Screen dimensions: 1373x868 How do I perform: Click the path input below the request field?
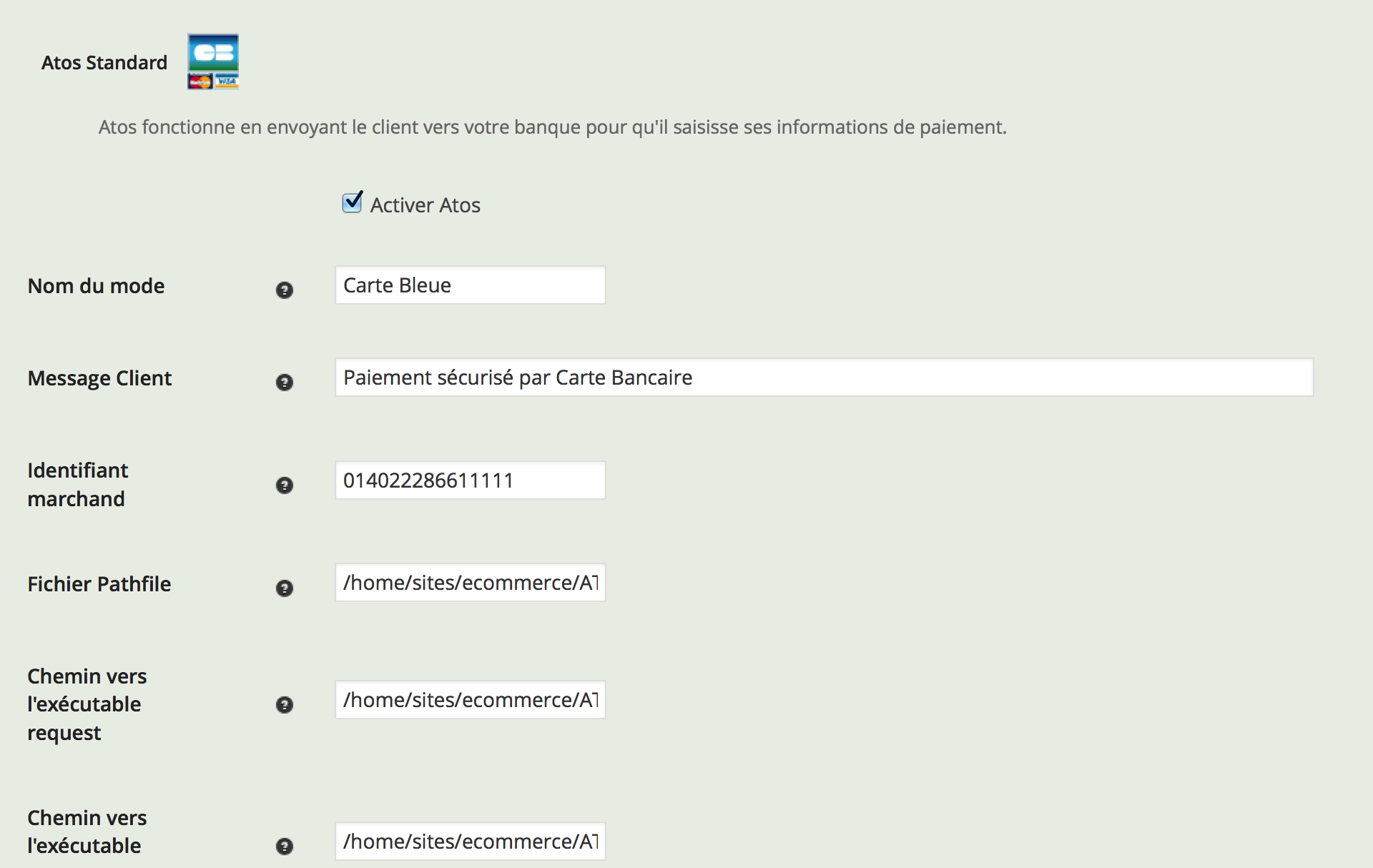click(x=470, y=842)
